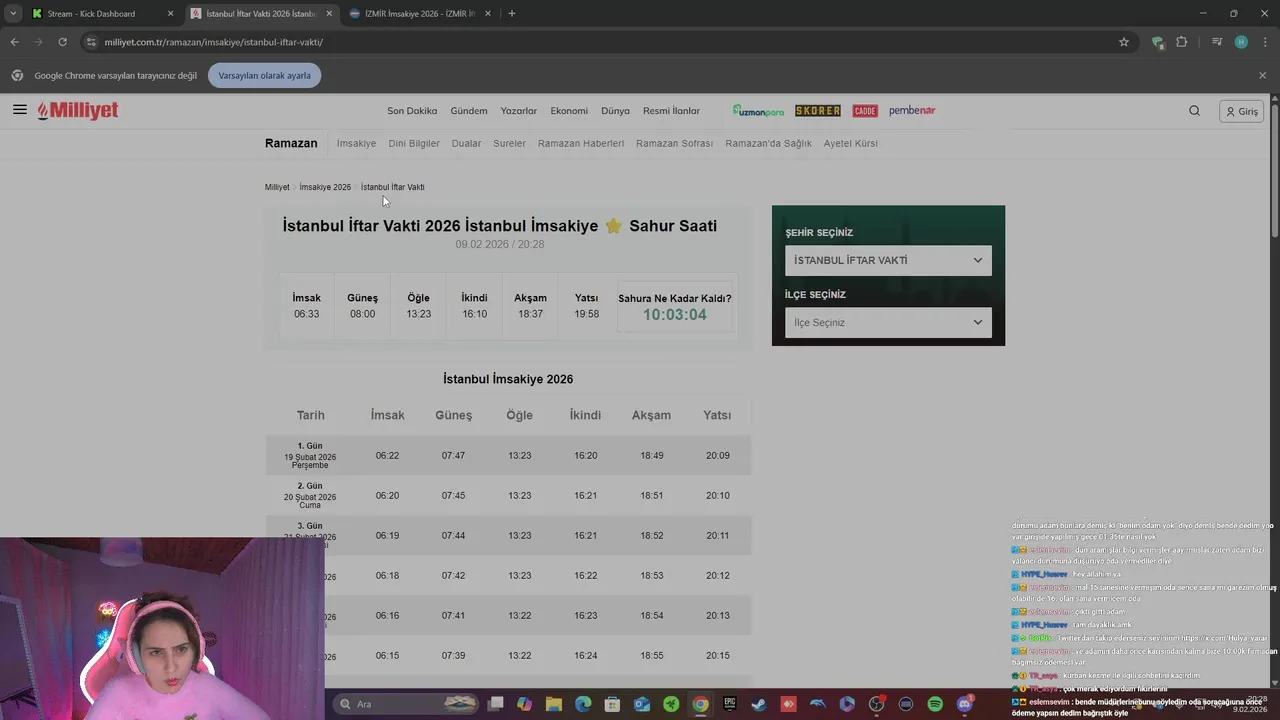Close the İstanbul İftar Vakti tab
Viewport: 1280px width, 720px height.
pos(329,13)
